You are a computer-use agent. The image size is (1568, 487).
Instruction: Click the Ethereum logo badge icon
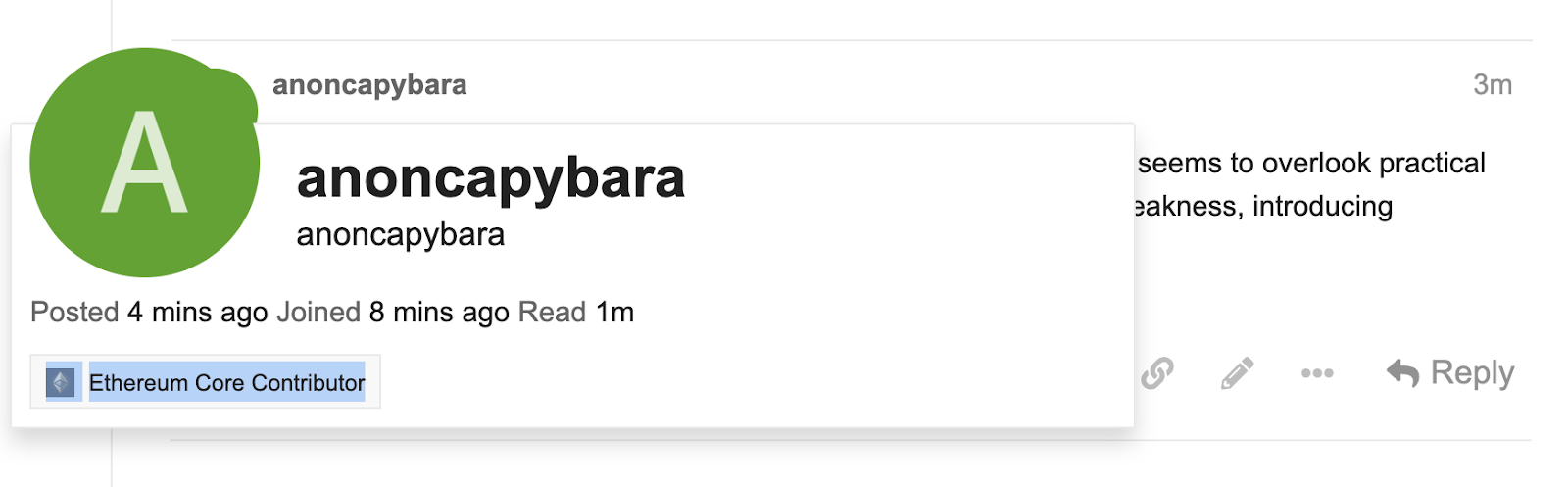click(x=61, y=382)
